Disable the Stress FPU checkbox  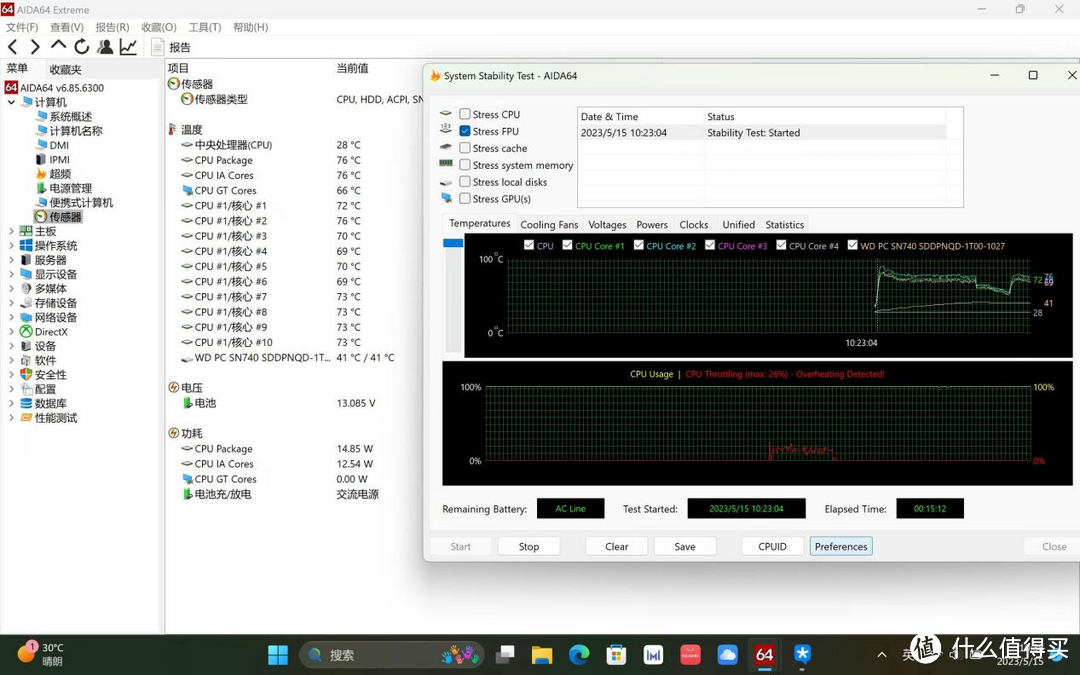(x=463, y=131)
